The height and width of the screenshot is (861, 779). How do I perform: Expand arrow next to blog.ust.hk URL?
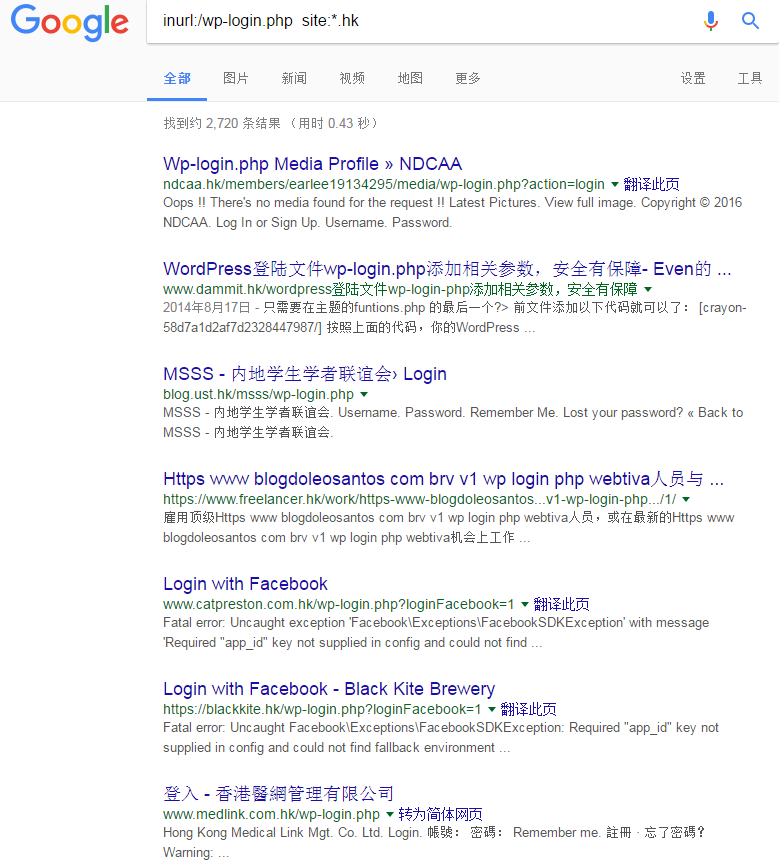tap(363, 394)
